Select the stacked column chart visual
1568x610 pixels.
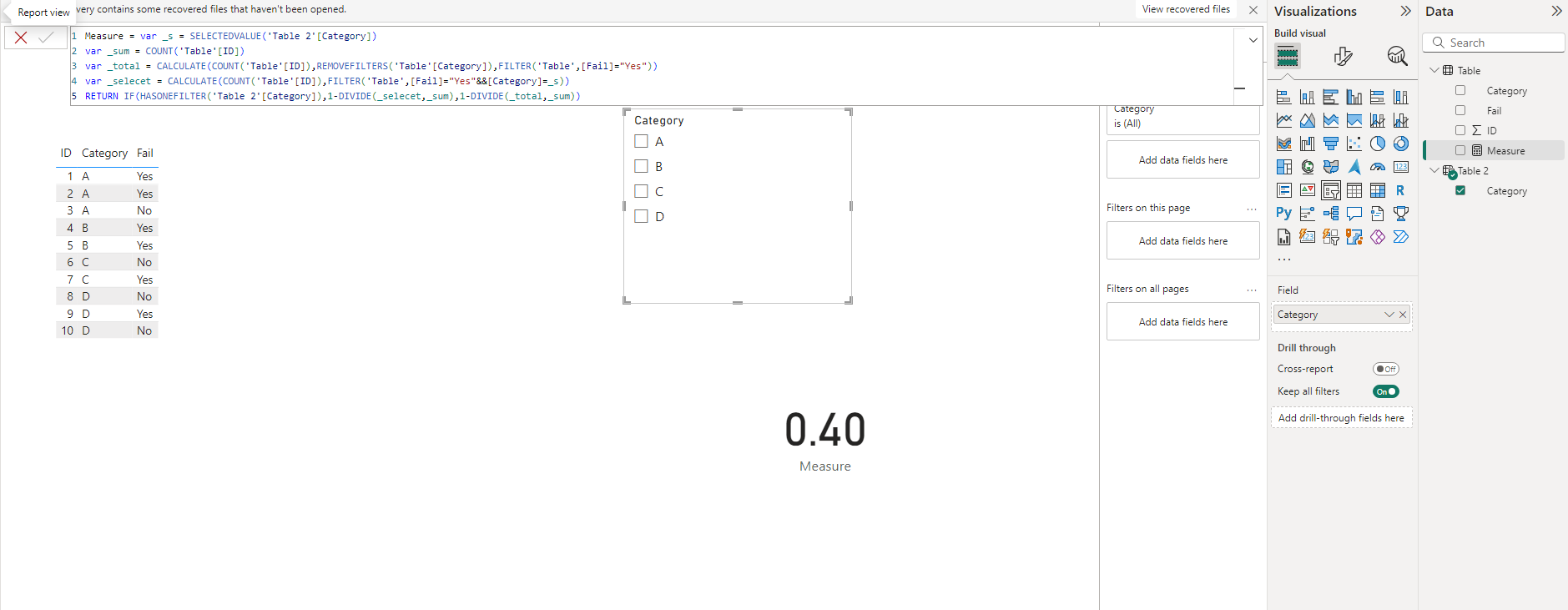pos(1308,97)
